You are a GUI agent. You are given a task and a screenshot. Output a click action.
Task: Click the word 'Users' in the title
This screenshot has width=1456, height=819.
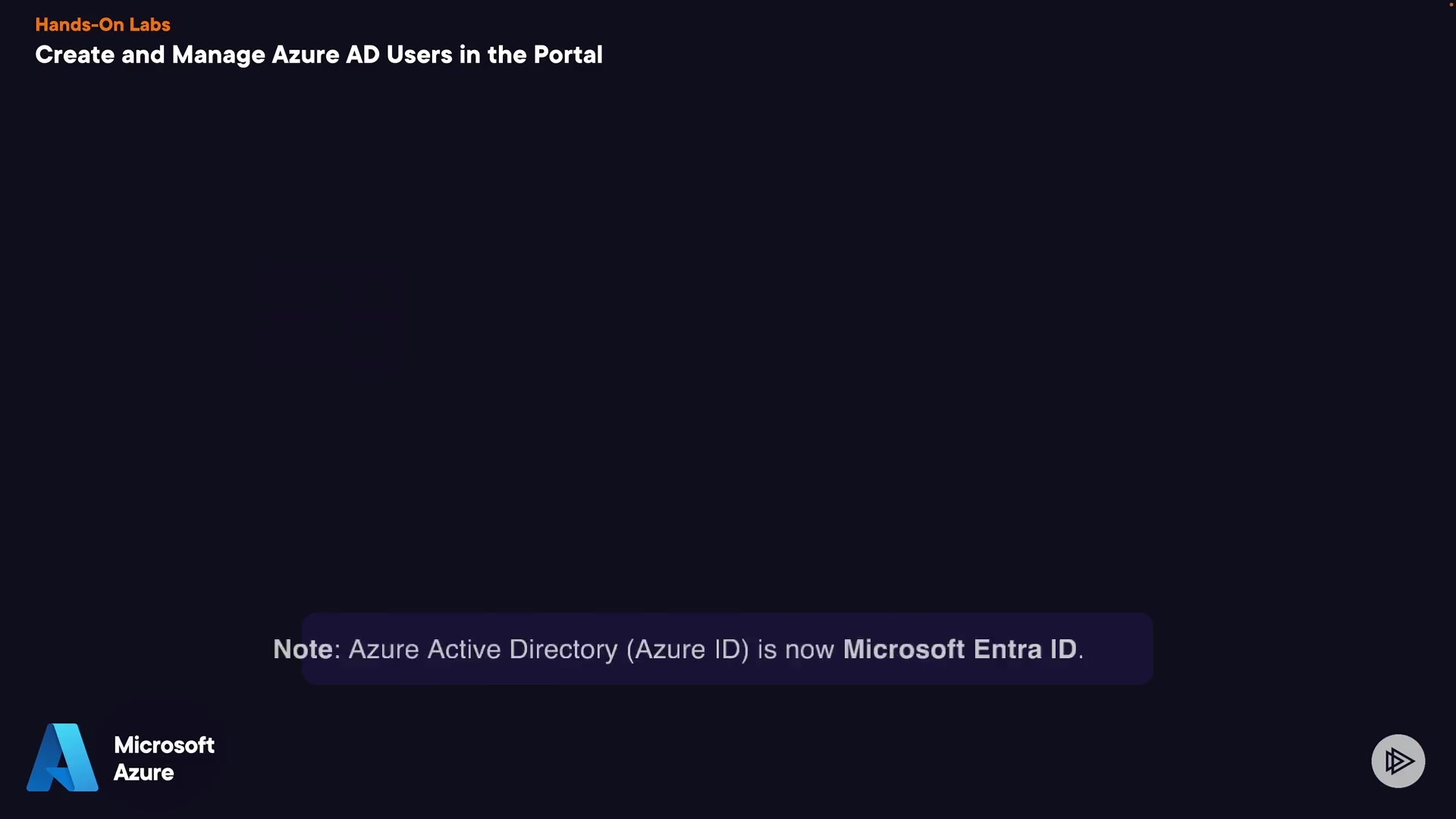419,55
